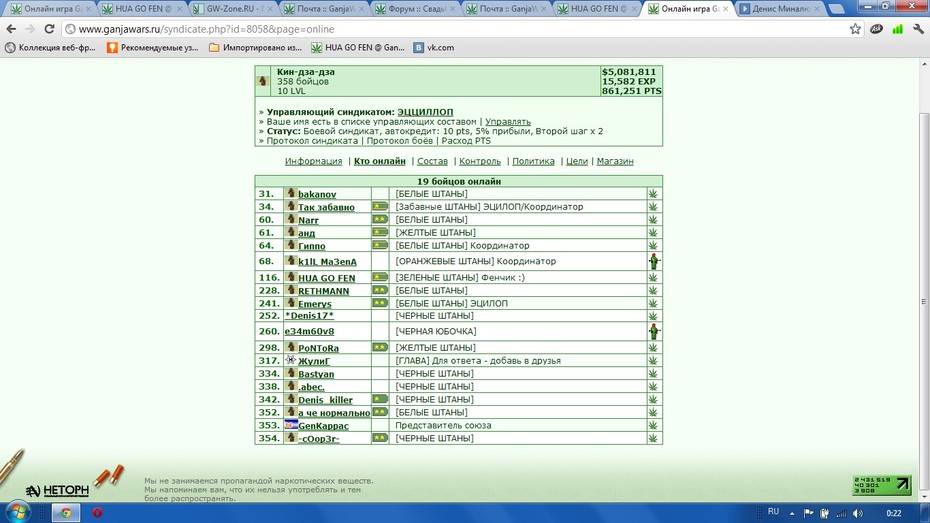930x523 pixels.
Task: Open the Состав section
Action: click(432, 161)
